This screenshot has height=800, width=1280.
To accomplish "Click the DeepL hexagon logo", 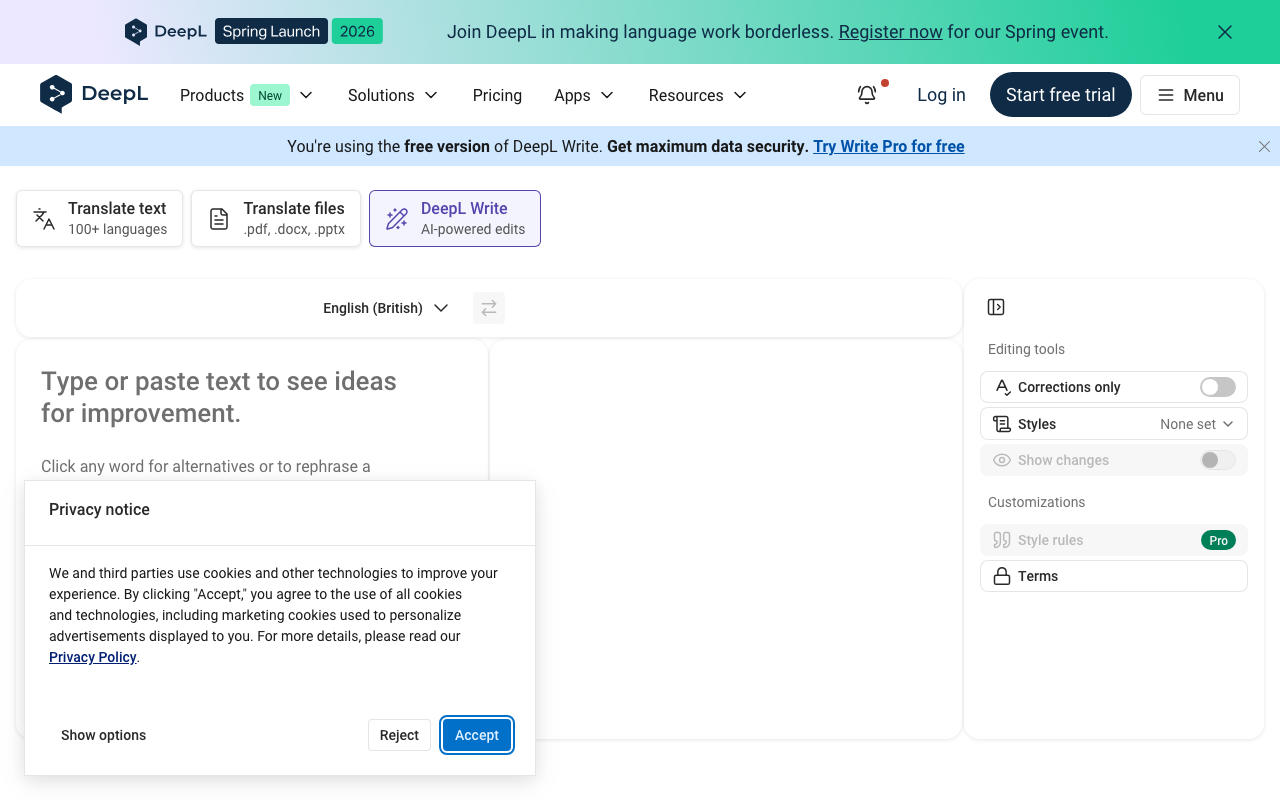I will (57, 94).
